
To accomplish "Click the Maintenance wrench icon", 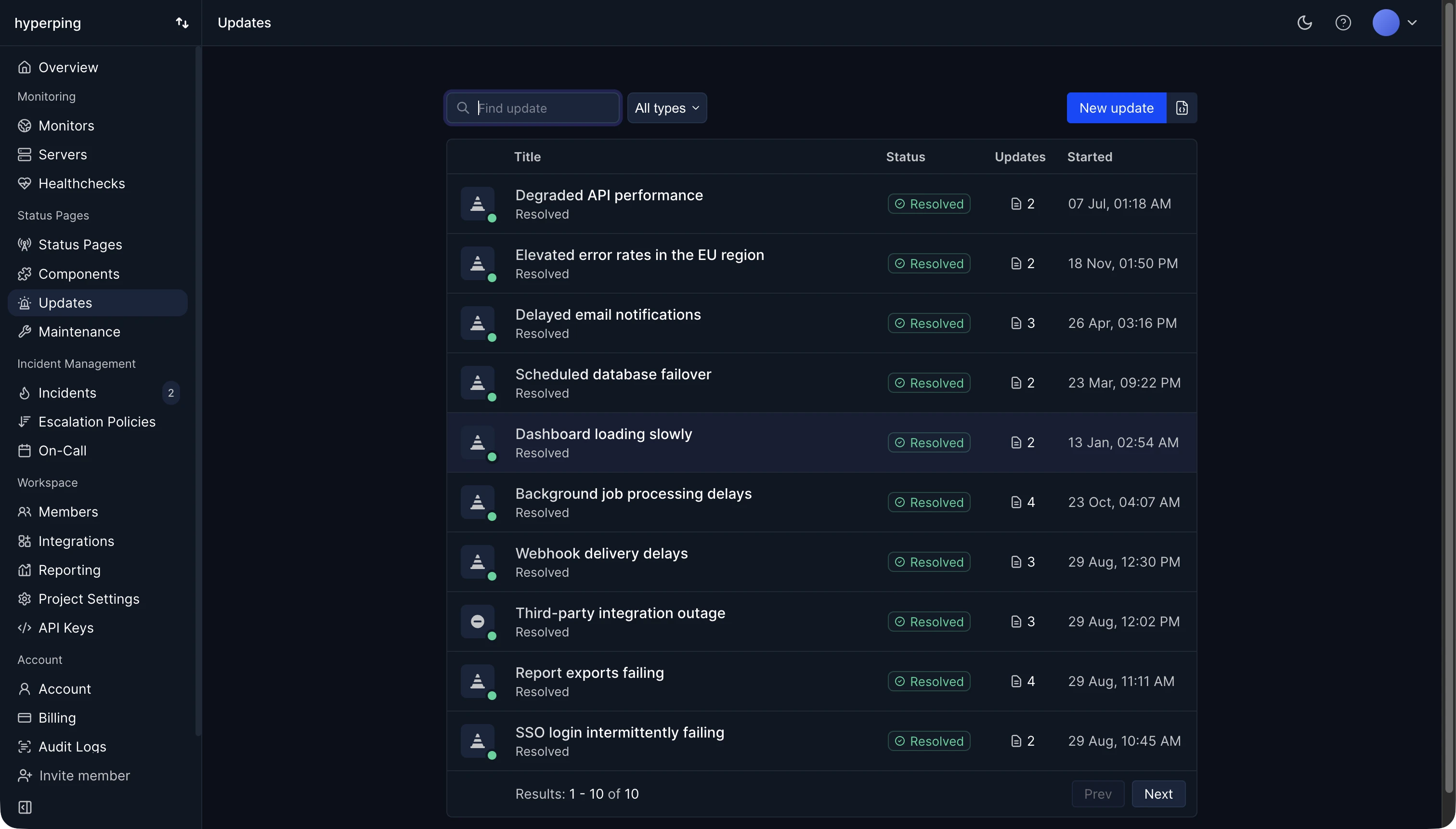I will click(25, 332).
